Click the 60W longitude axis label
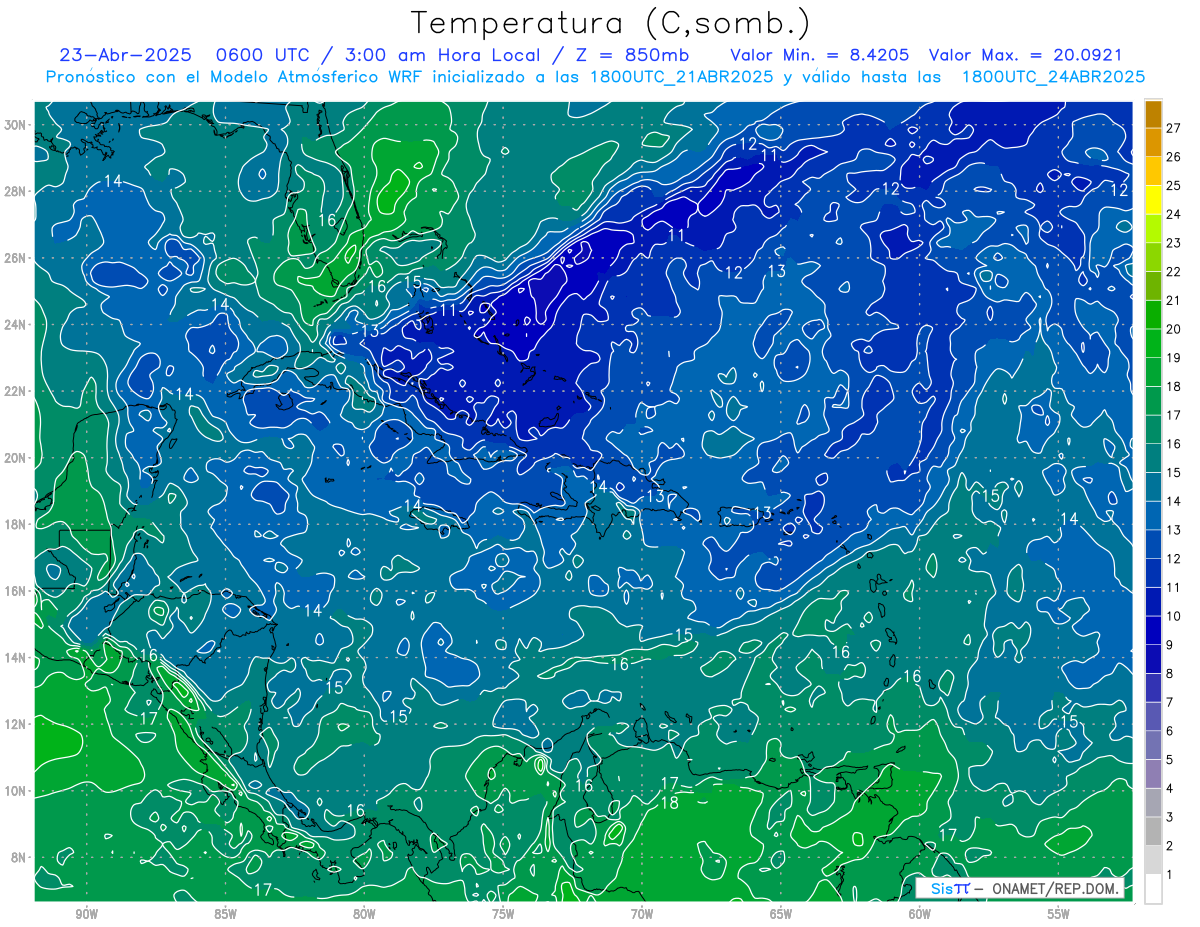The height and width of the screenshot is (927, 1200). pos(920,914)
